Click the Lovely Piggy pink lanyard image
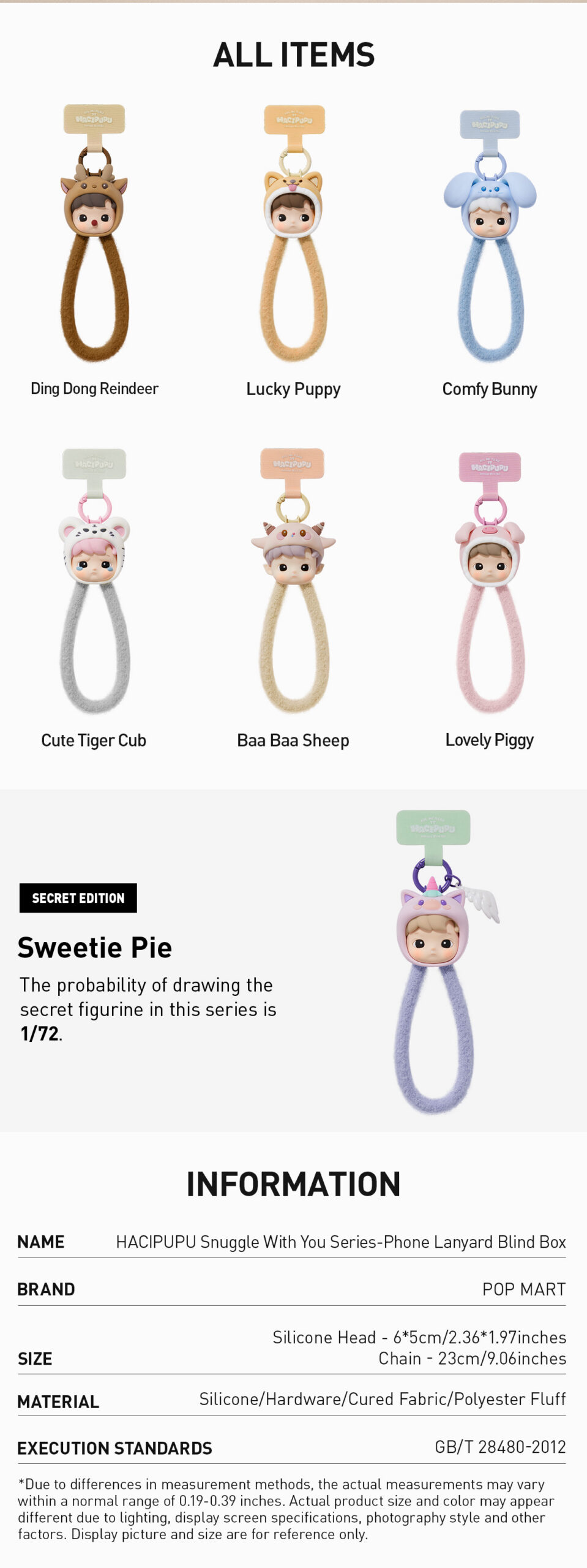 [x=490, y=582]
